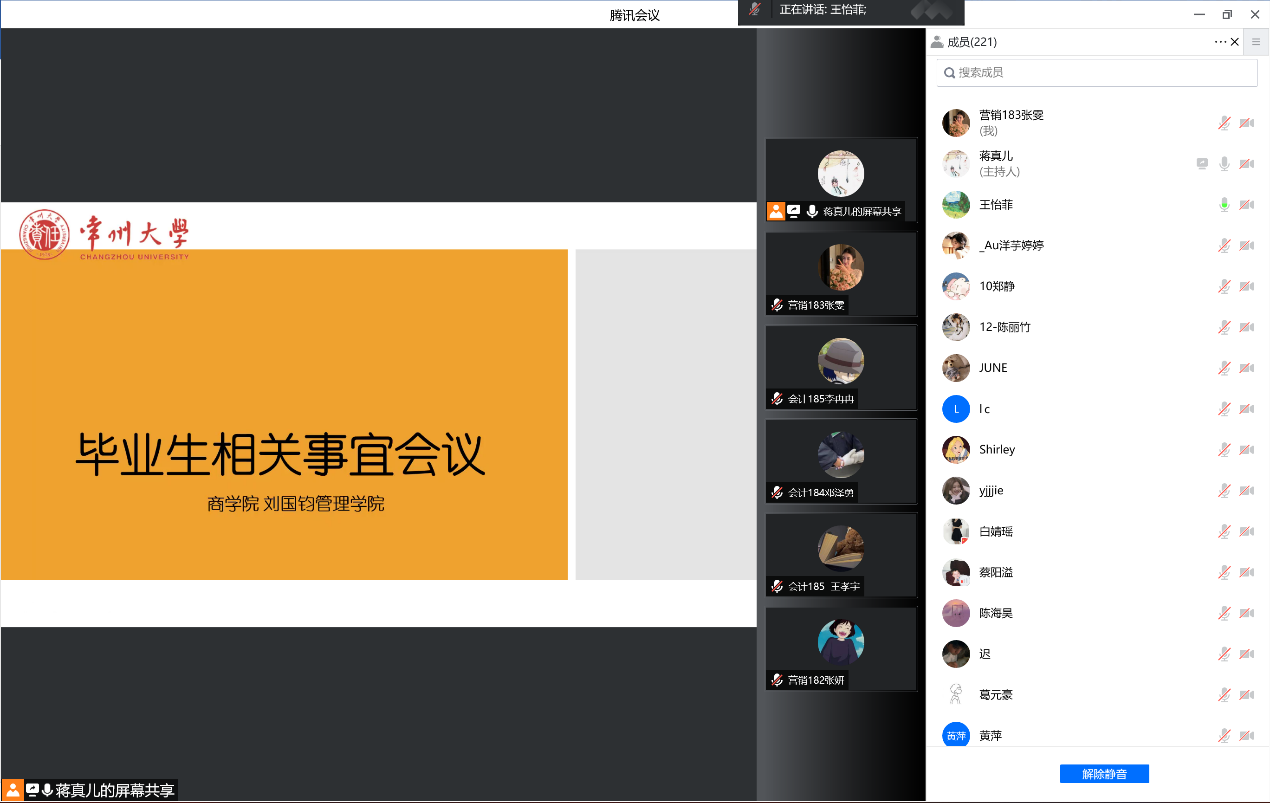The image size is (1270, 803).
Task: Click slide subtitle 商学院 刘国钧管理学院
Action: pyautogui.click(x=296, y=504)
